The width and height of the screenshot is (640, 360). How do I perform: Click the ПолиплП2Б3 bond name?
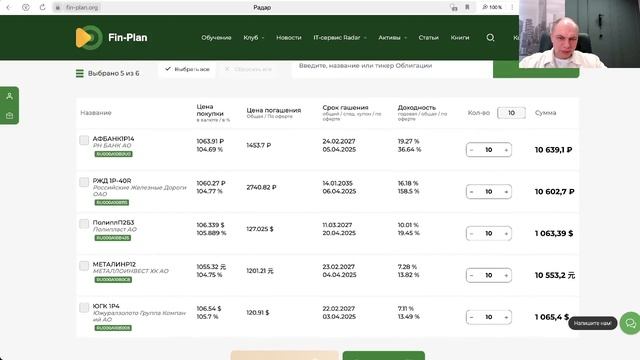113,222
